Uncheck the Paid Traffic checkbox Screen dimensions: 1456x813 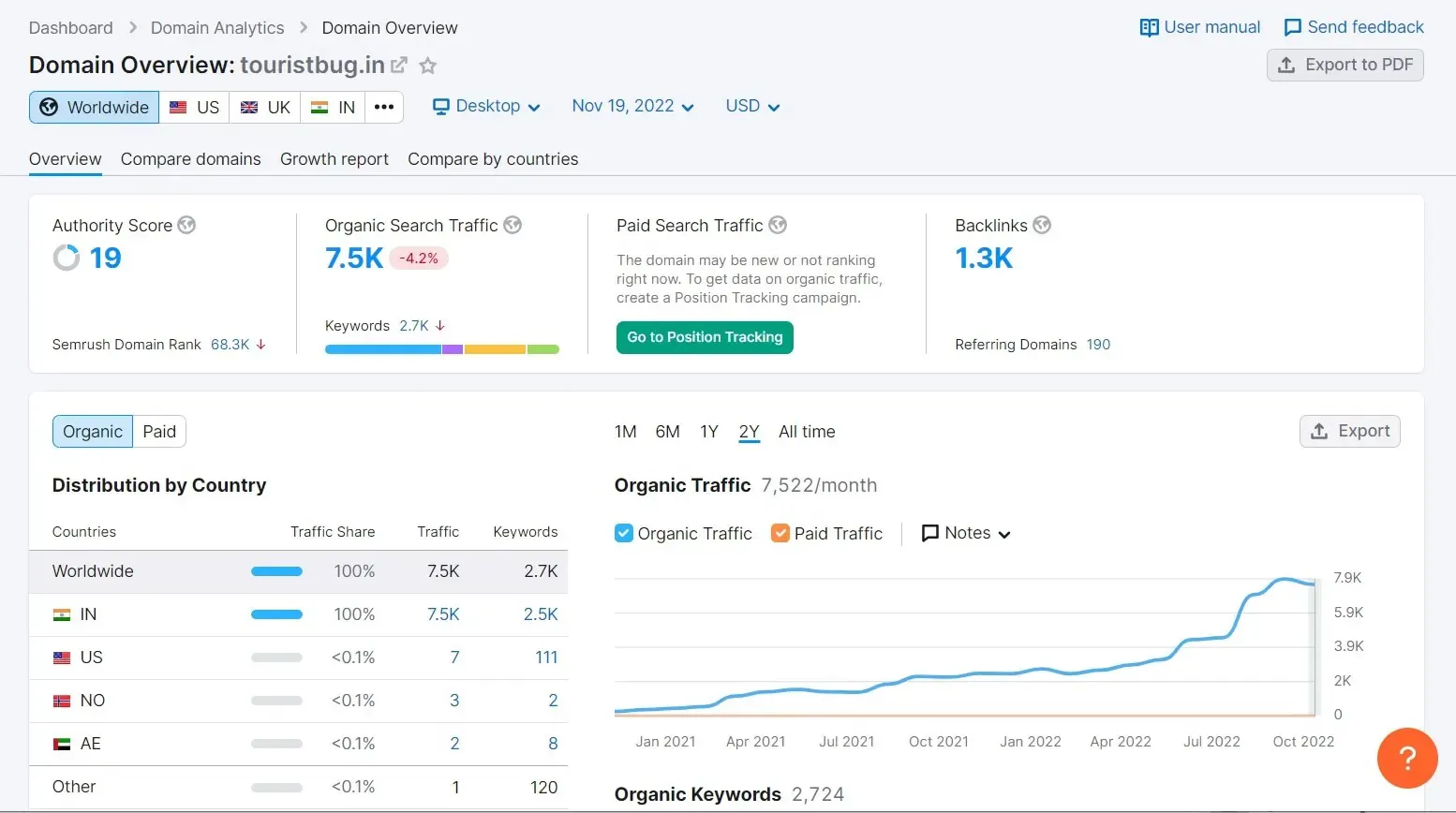[780, 533]
